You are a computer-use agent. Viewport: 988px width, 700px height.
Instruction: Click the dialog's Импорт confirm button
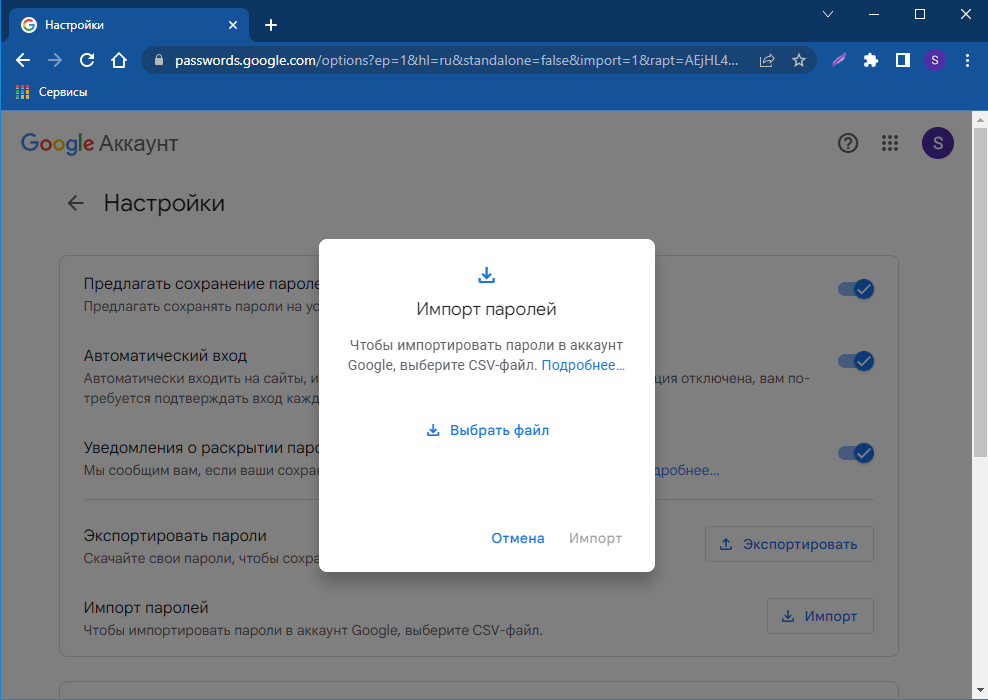tap(595, 538)
